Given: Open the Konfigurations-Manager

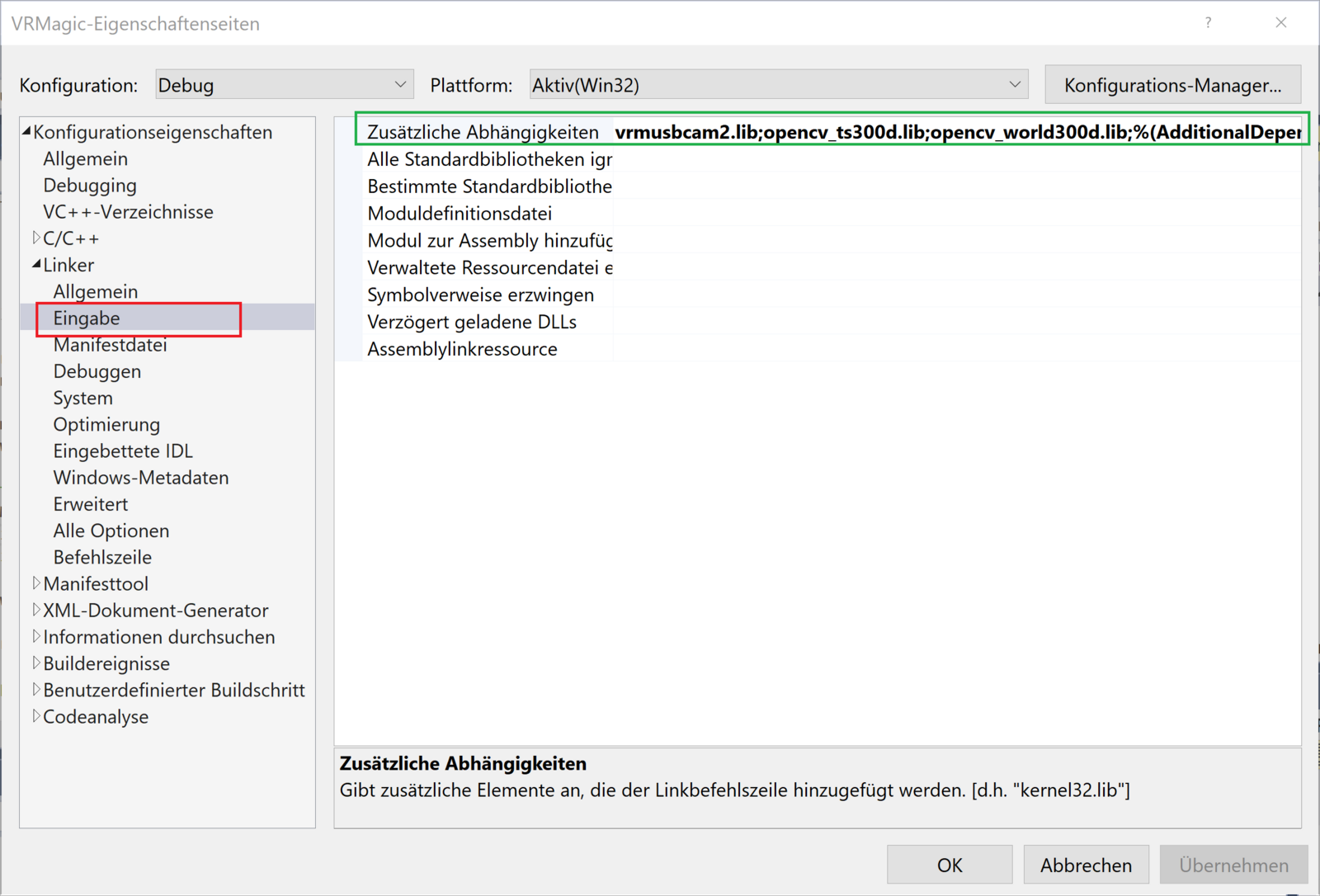Looking at the screenshot, I should pos(1171,85).
